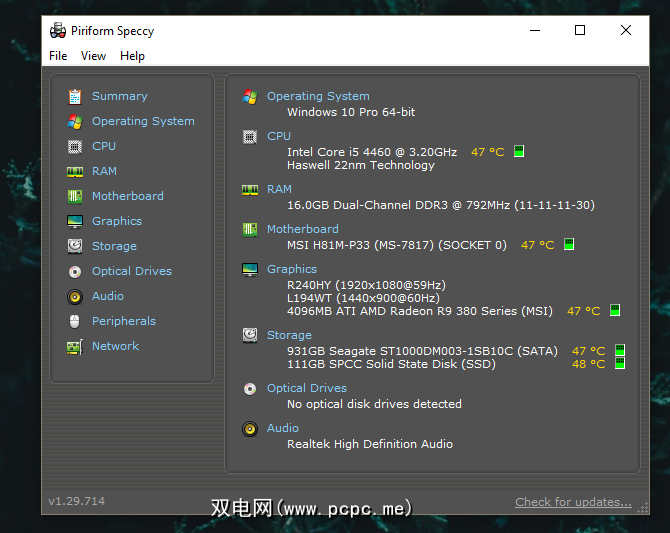Click the Operating System heading link in summary

coord(318,96)
